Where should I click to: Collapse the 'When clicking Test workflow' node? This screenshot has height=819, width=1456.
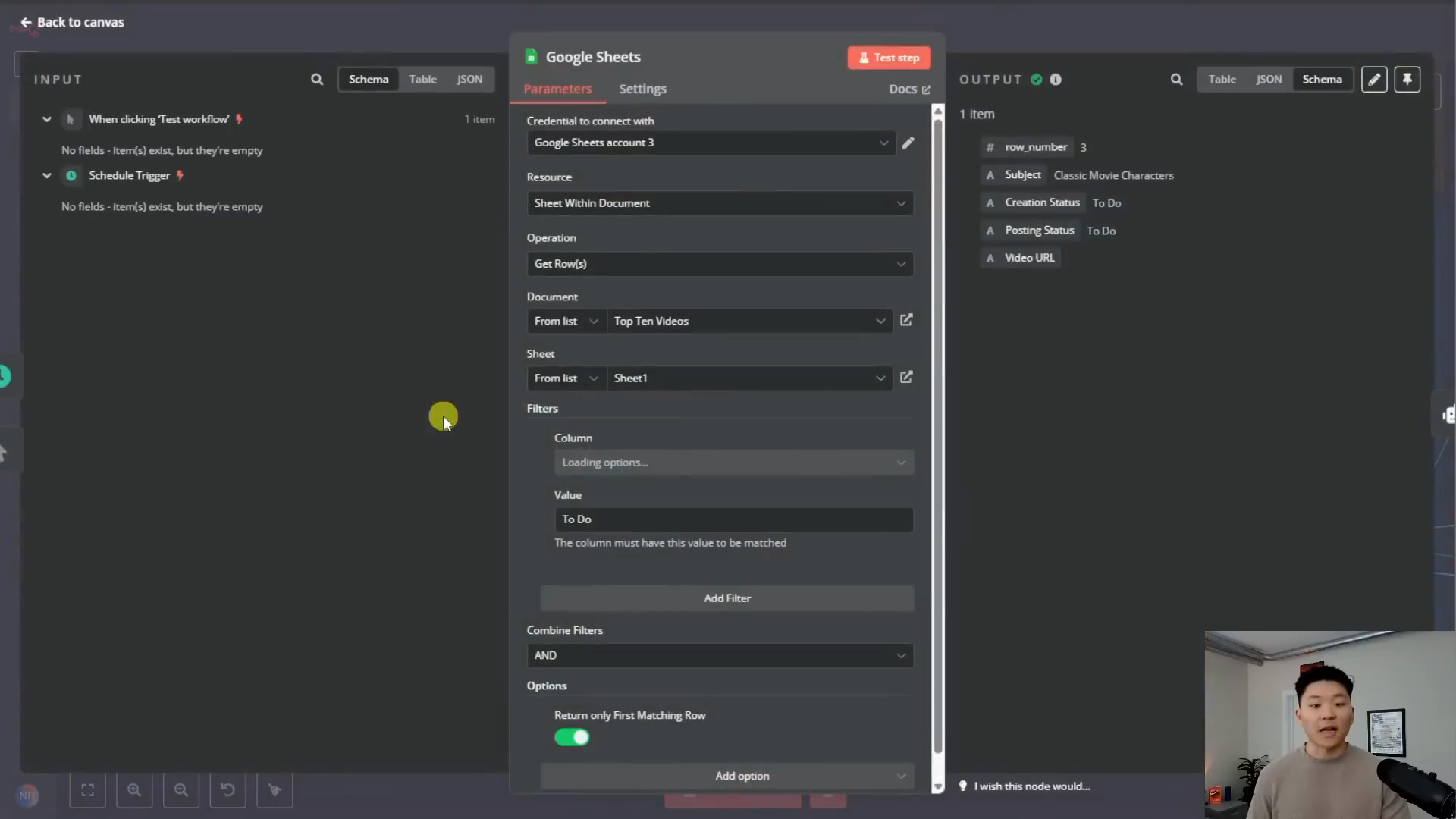(47, 119)
